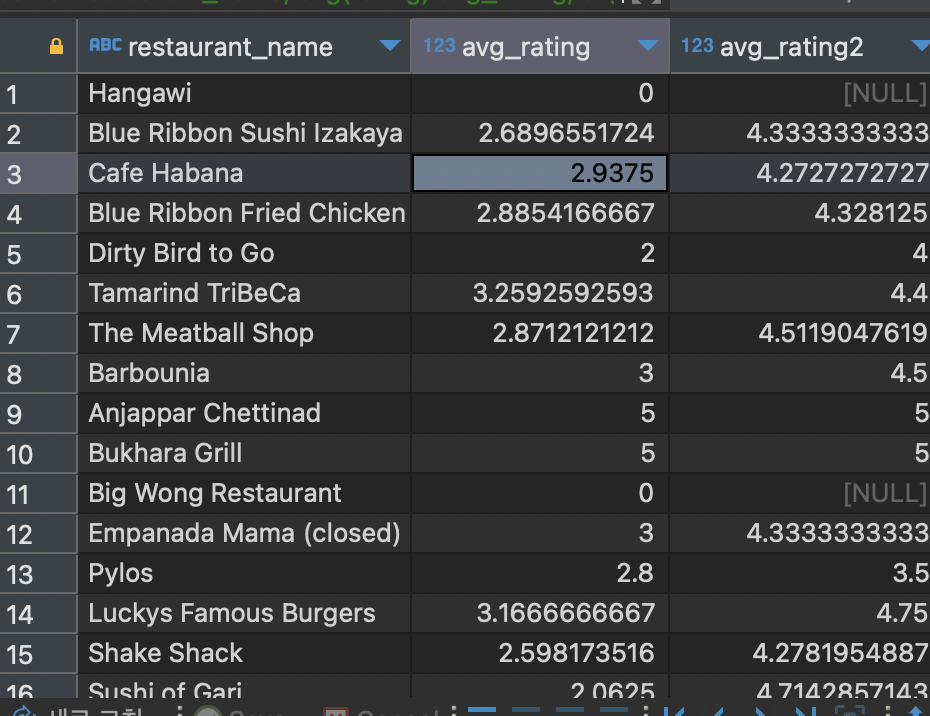The width and height of the screenshot is (930, 716).
Task: Click the 123 type icon of avg_rating2 column
Action: (x=697, y=45)
